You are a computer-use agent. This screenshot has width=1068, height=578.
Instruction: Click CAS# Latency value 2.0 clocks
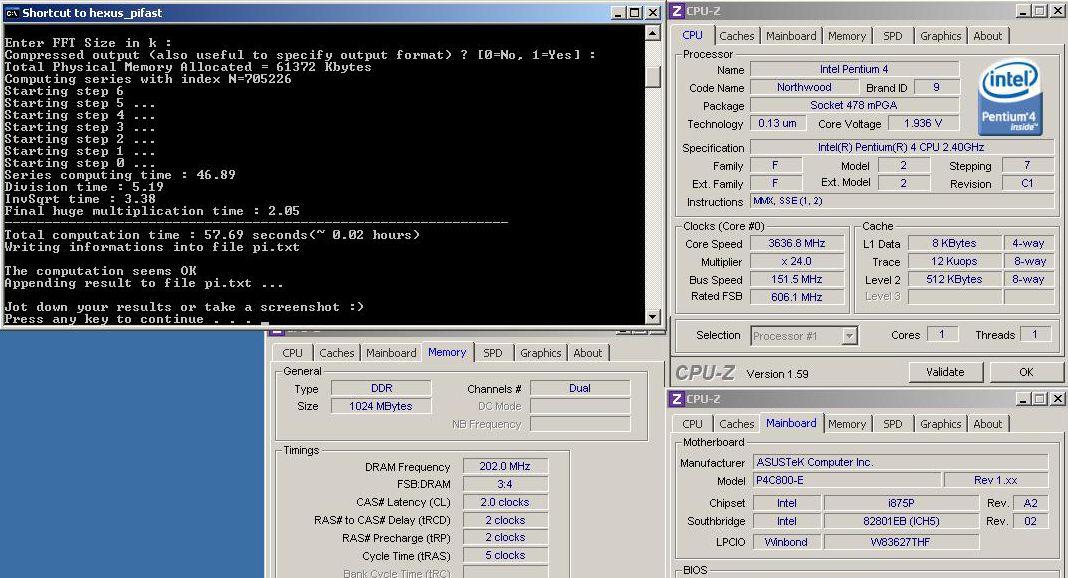[505, 502]
